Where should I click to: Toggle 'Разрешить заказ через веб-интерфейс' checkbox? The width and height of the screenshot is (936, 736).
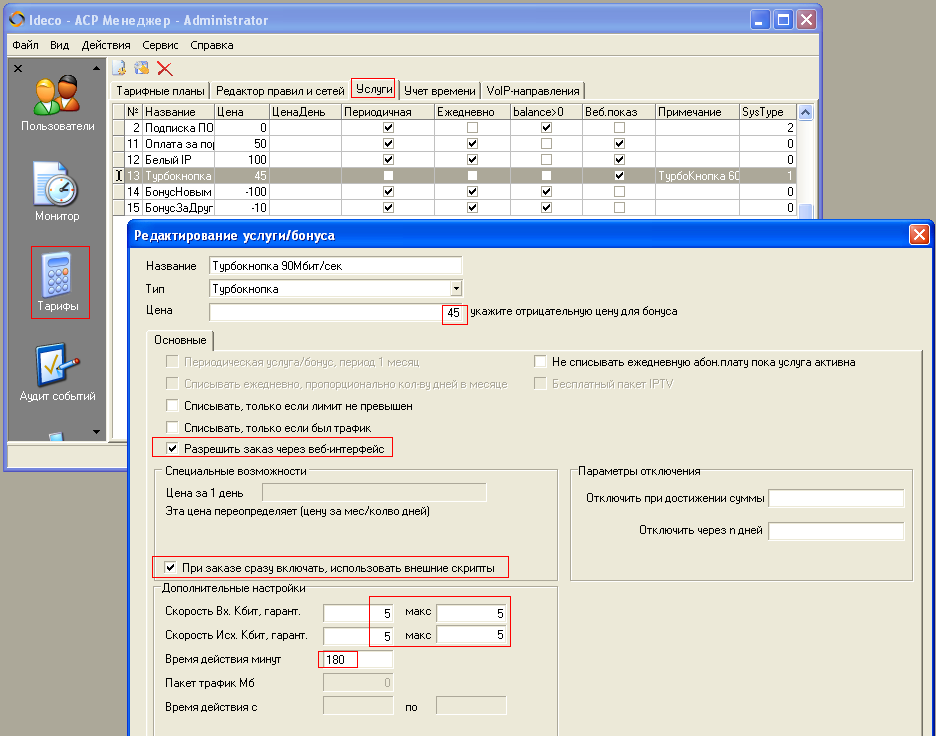174,448
